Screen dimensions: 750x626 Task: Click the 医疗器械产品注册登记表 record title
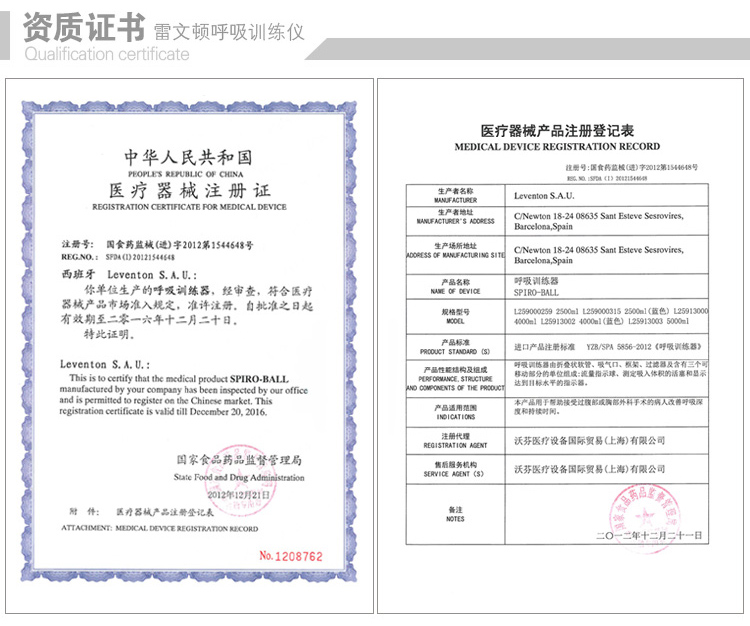(x=556, y=132)
